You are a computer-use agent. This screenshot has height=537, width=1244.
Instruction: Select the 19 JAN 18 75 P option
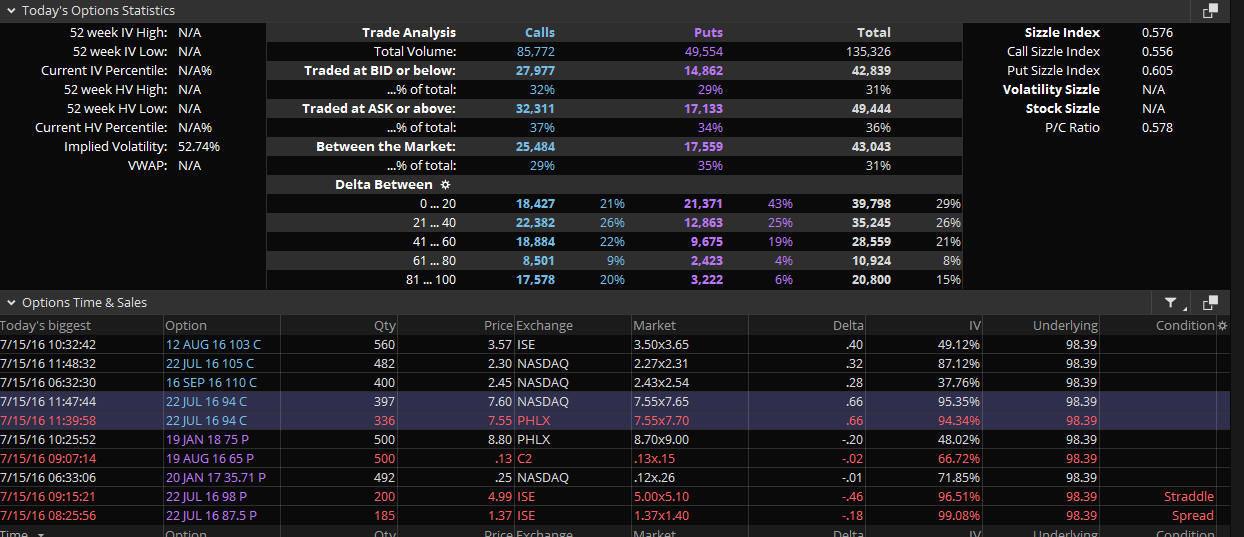[210, 439]
